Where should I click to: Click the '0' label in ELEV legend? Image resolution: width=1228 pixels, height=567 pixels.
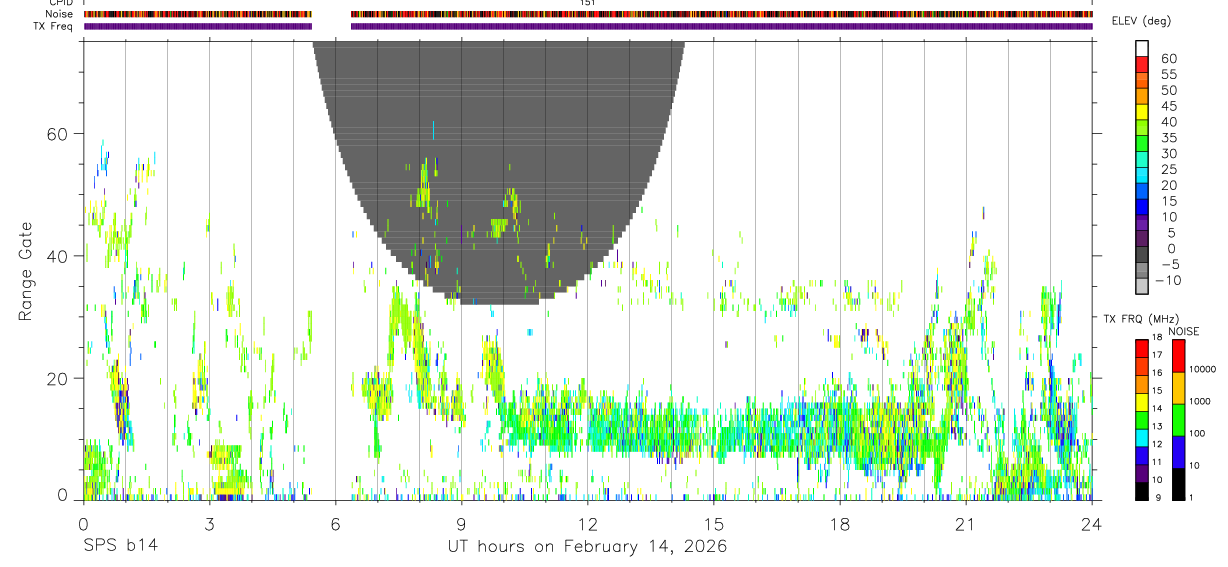(1172, 248)
